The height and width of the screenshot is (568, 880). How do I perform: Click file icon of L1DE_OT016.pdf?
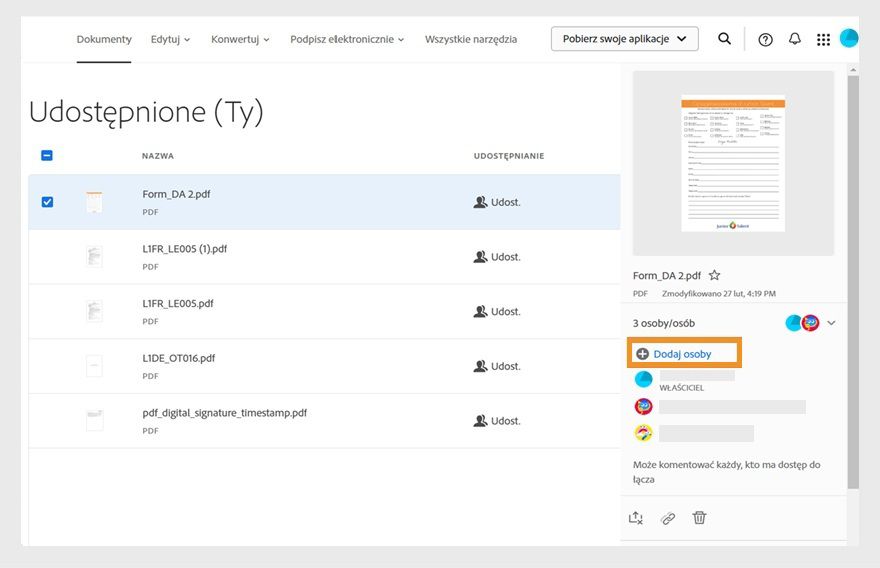[x=94, y=366]
